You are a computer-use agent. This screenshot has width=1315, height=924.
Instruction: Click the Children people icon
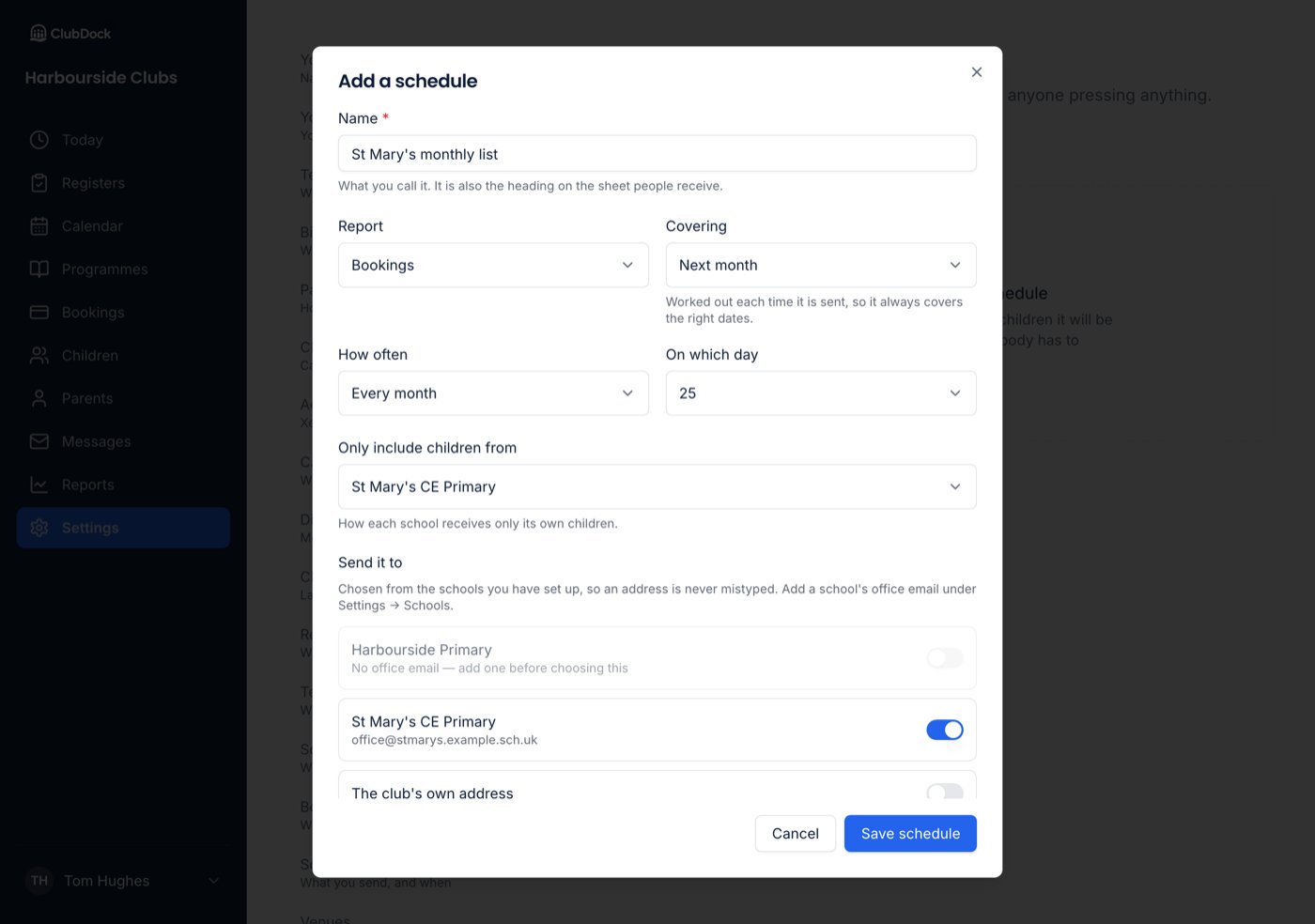coord(39,356)
